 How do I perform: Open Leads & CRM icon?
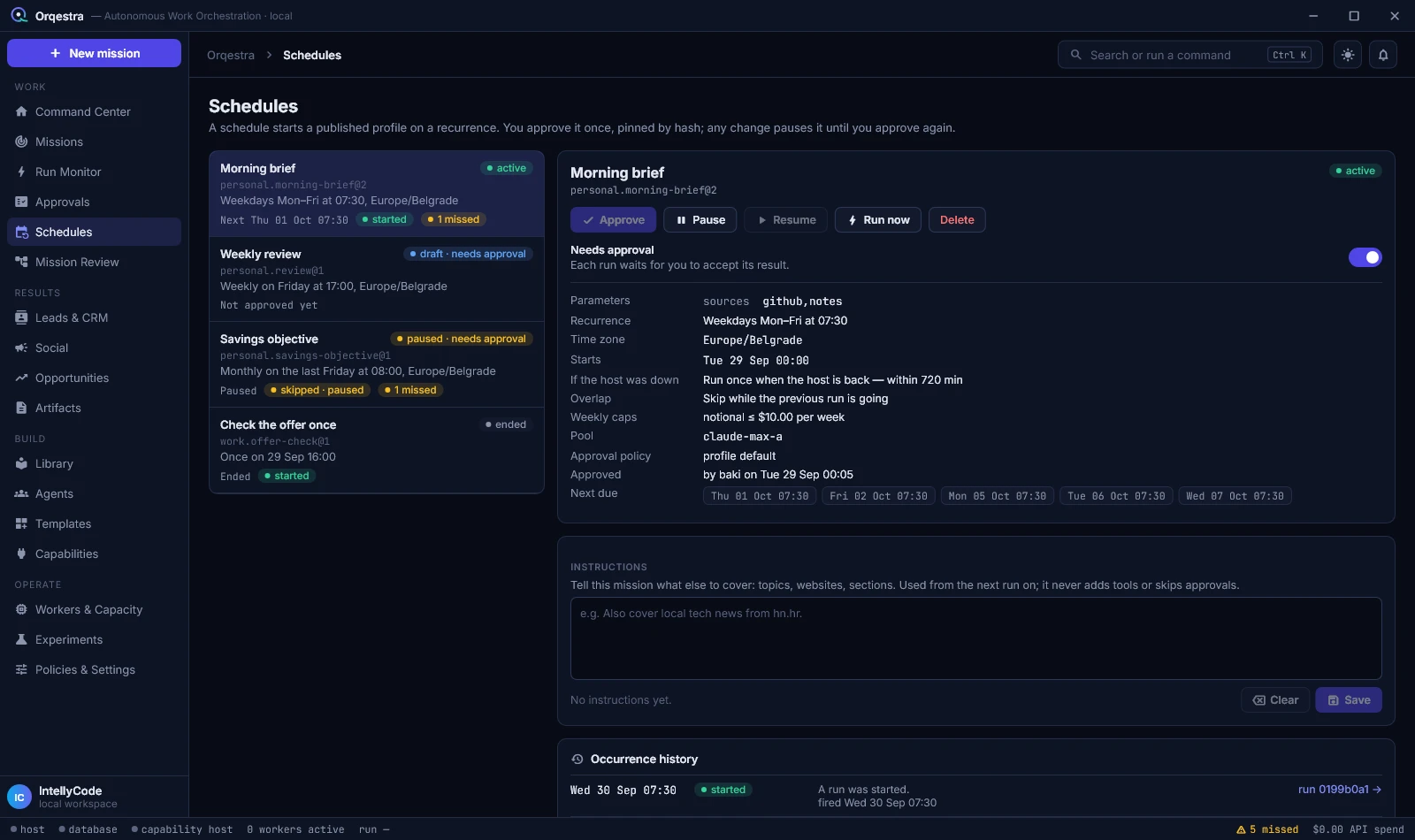tap(21, 317)
